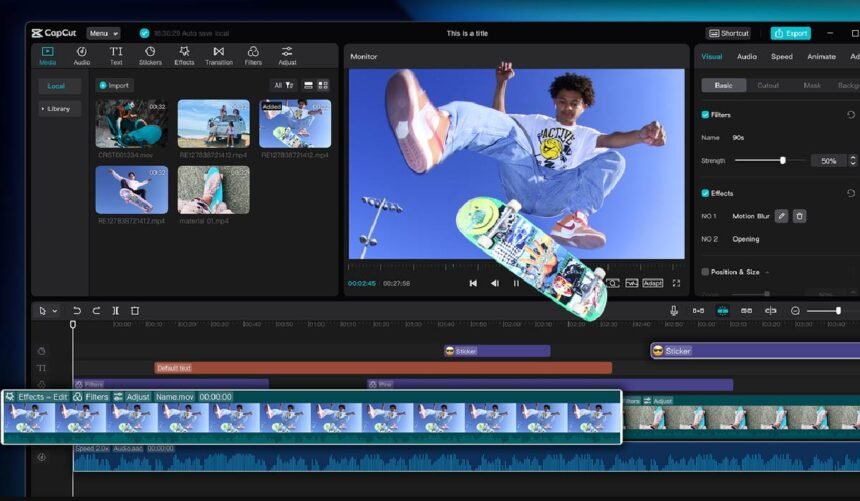
Task: Click the Import button
Action: (x=114, y=85)
